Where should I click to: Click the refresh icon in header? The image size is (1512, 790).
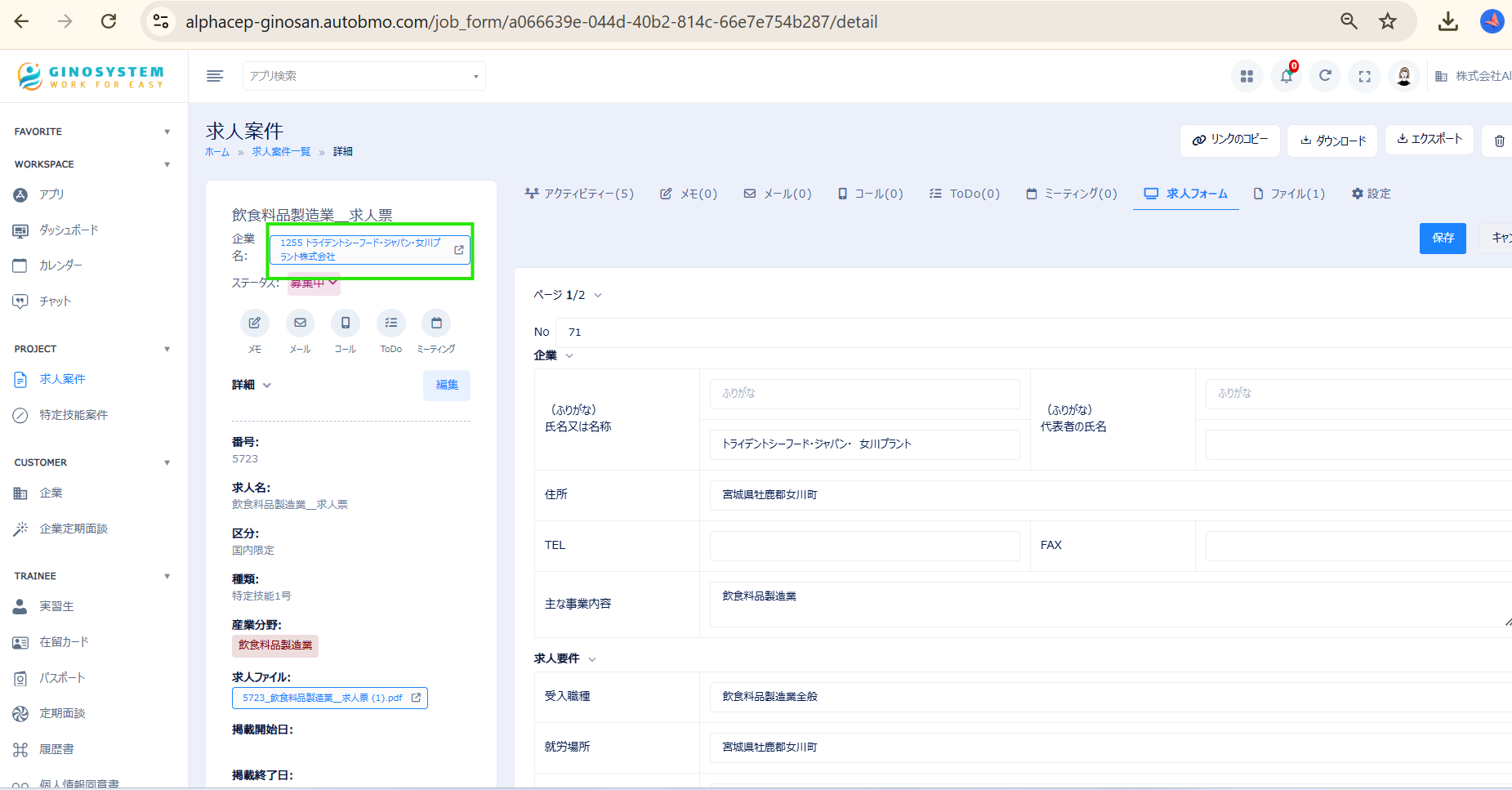coord(1325,76)
